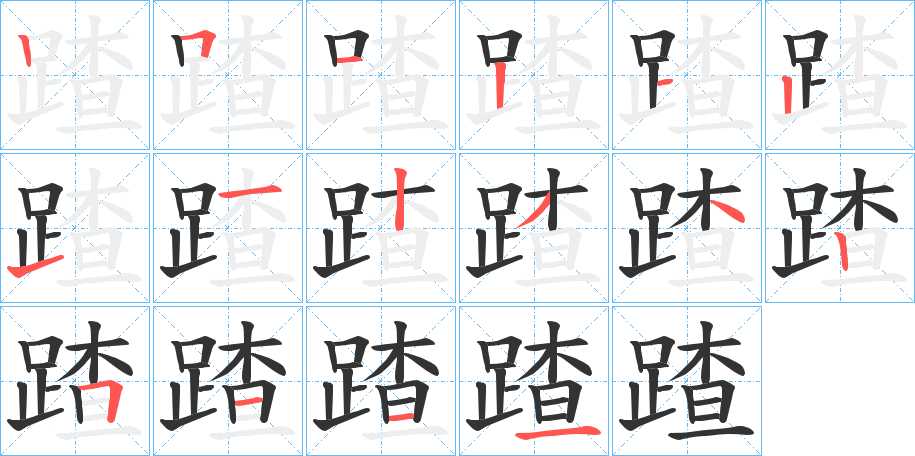The image size is (915, 456).
Task: Click the long red base stroke in step sixteen
Action: [x=558, y=432]
